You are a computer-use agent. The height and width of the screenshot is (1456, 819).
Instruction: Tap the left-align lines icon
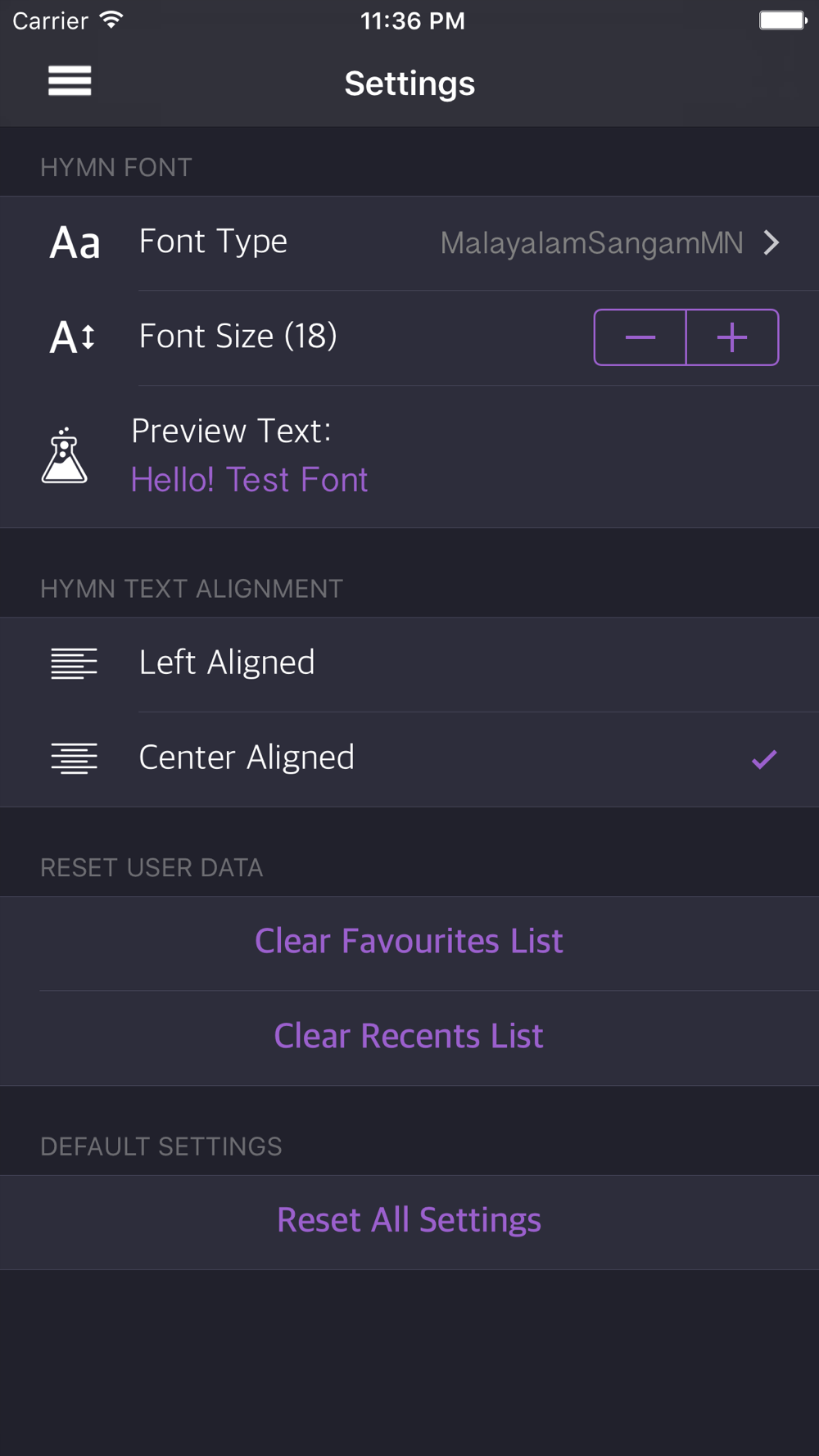pos(74,663)
